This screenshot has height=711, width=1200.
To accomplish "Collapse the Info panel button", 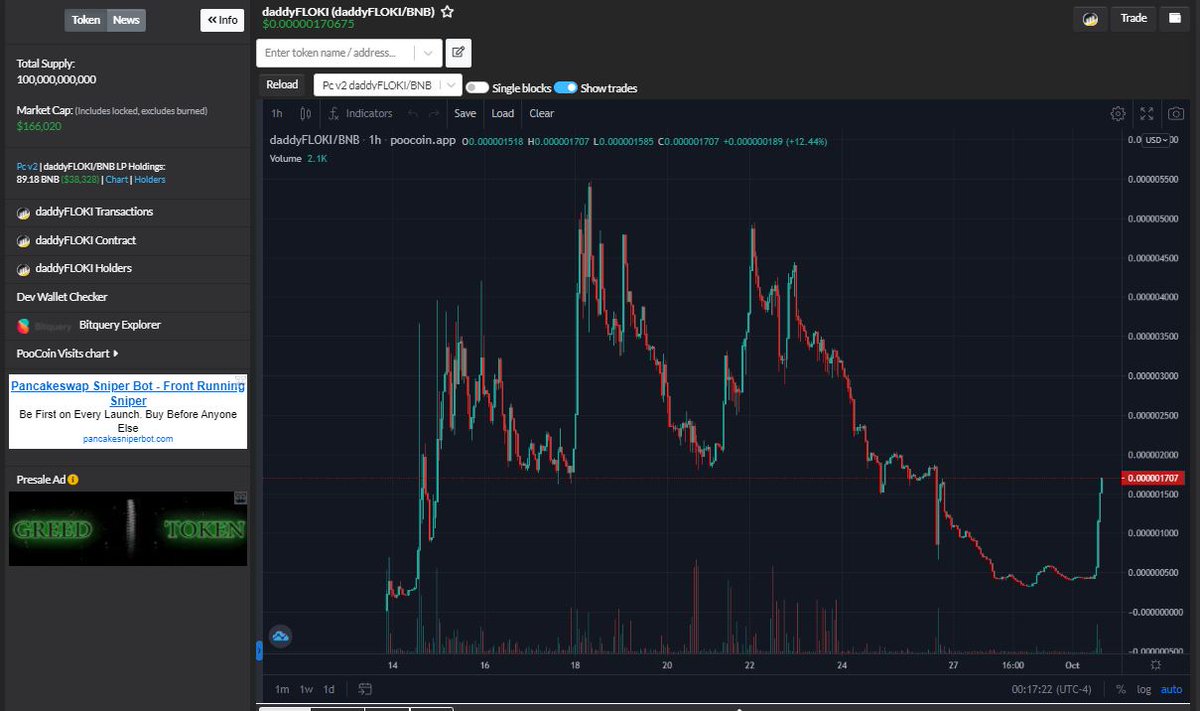I will [x=222, y=20].
